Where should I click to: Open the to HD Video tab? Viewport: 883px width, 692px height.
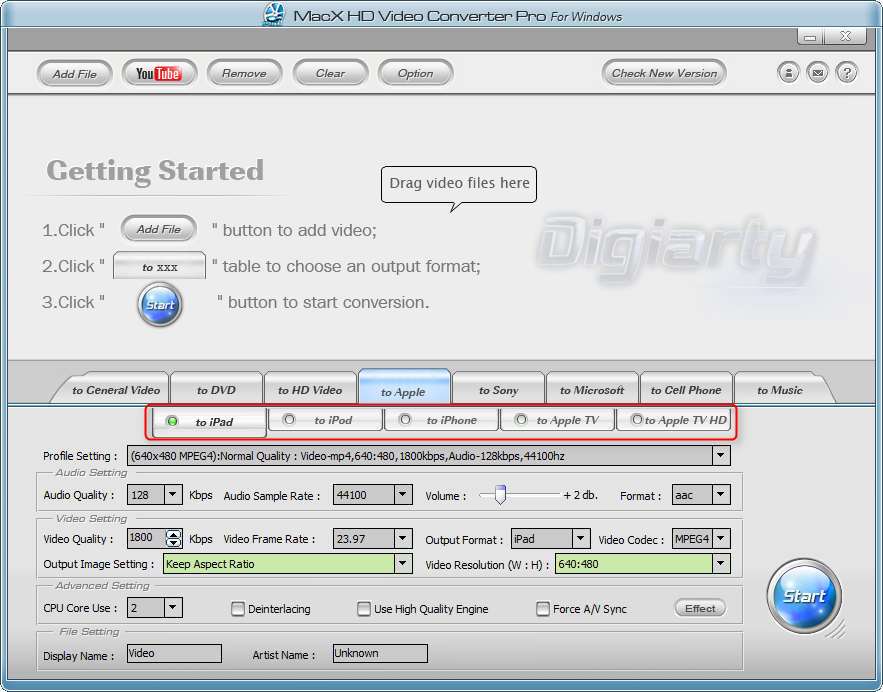pos(310,390)
